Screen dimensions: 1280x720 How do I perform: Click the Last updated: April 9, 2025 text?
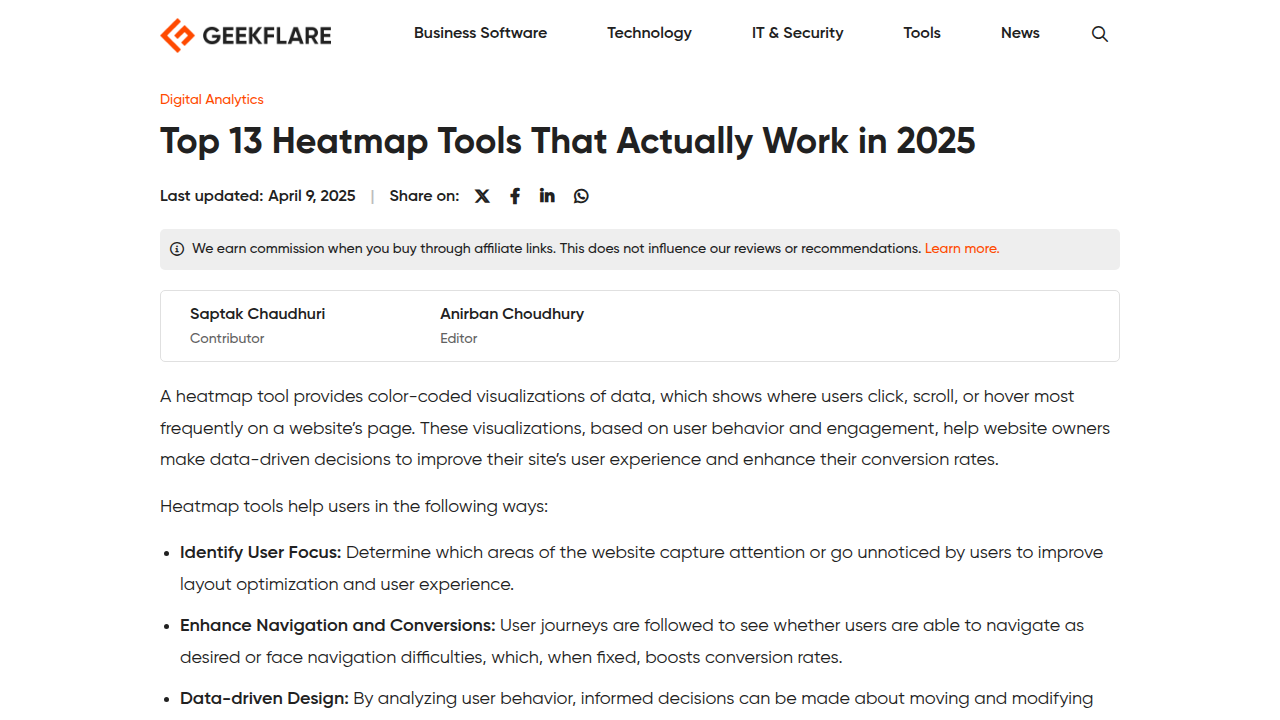point(258,196)
